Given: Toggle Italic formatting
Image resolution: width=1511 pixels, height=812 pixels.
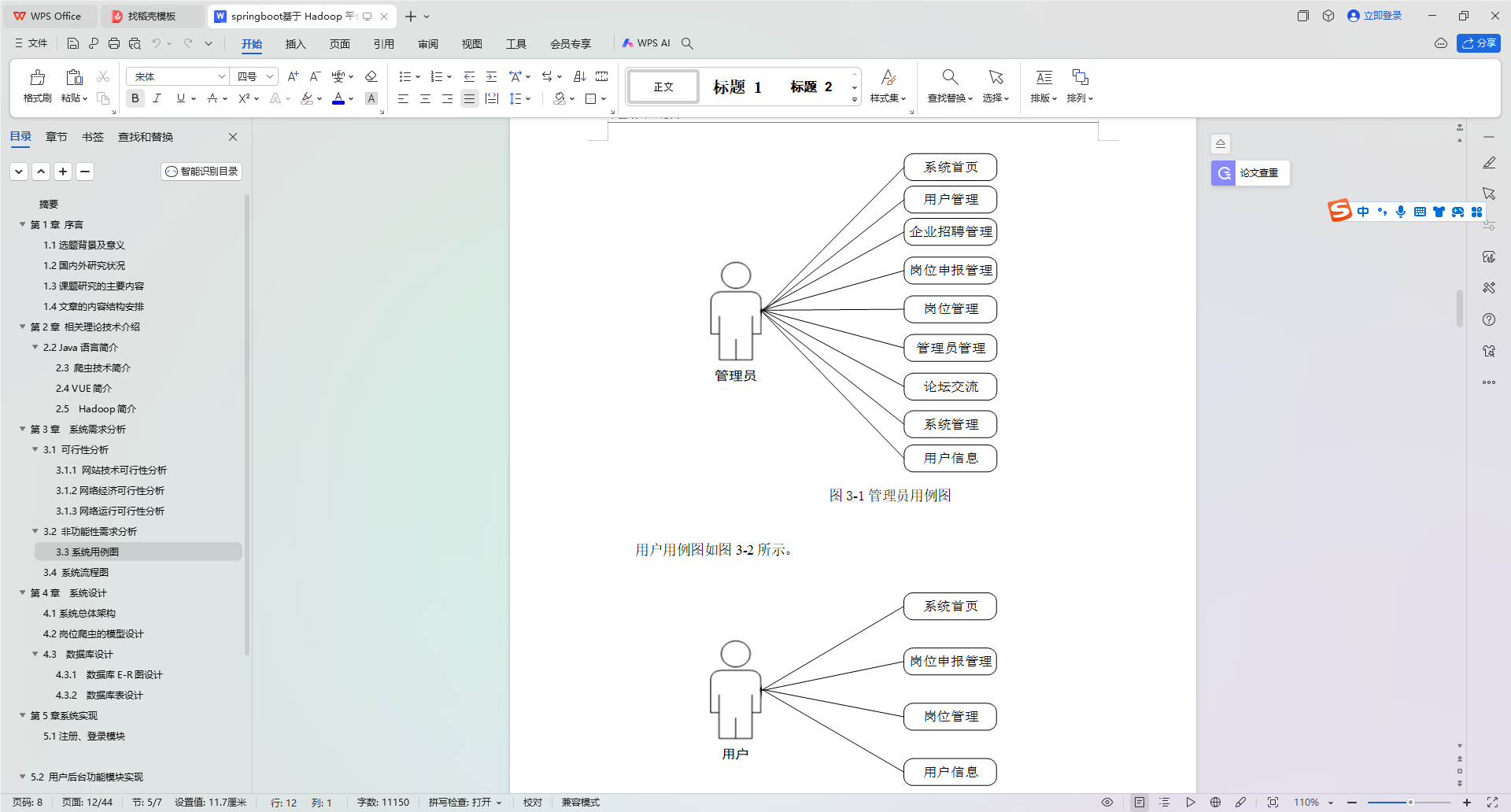Looking at the screenshot, I should click(x=157, y=98).
